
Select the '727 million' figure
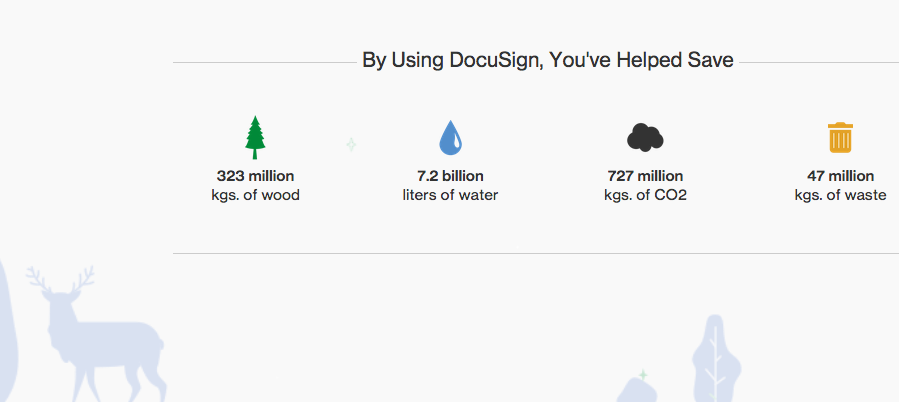pyautogui.click(x=645, y=175)
